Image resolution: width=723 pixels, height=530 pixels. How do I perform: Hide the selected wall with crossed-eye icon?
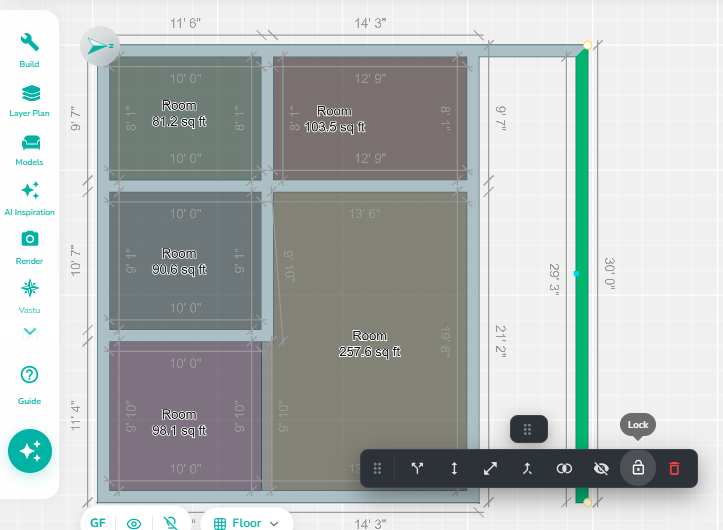coord(601,469)
